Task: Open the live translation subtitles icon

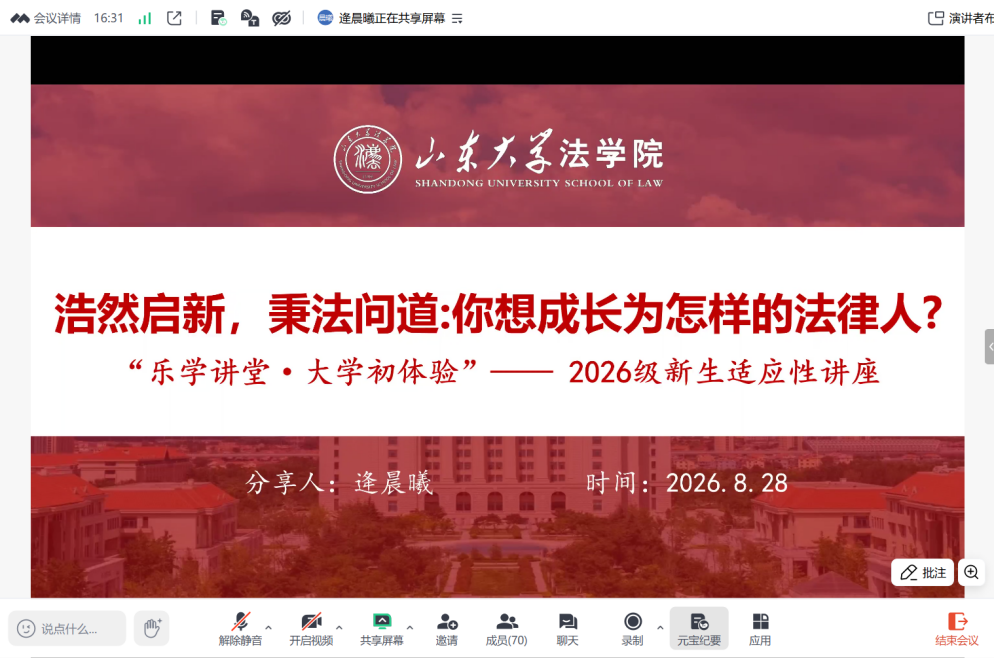Action: pyautogui.click(x=250, y=18)
